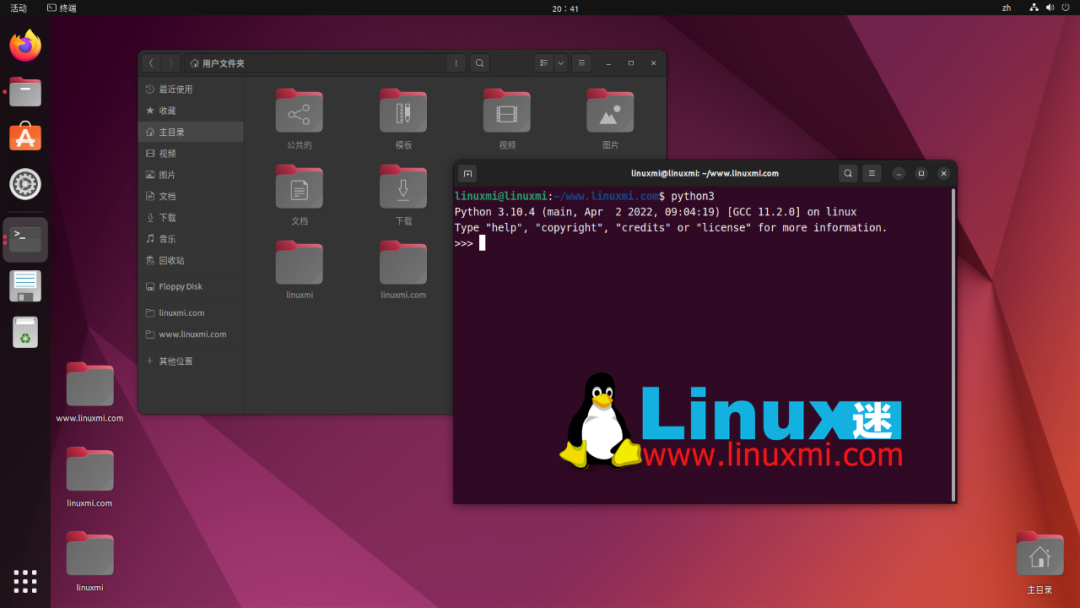This screenshot has width=1080, height=608.
Task: Open terminal hamburger menu
Action: (x=871, y=174)
